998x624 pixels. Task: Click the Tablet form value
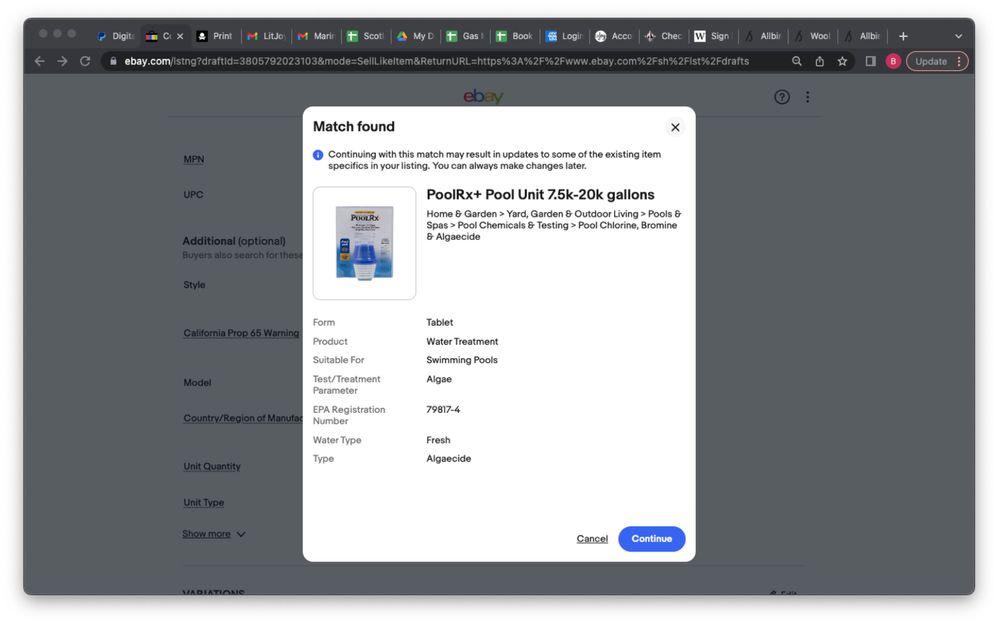(x=440, y=323)
